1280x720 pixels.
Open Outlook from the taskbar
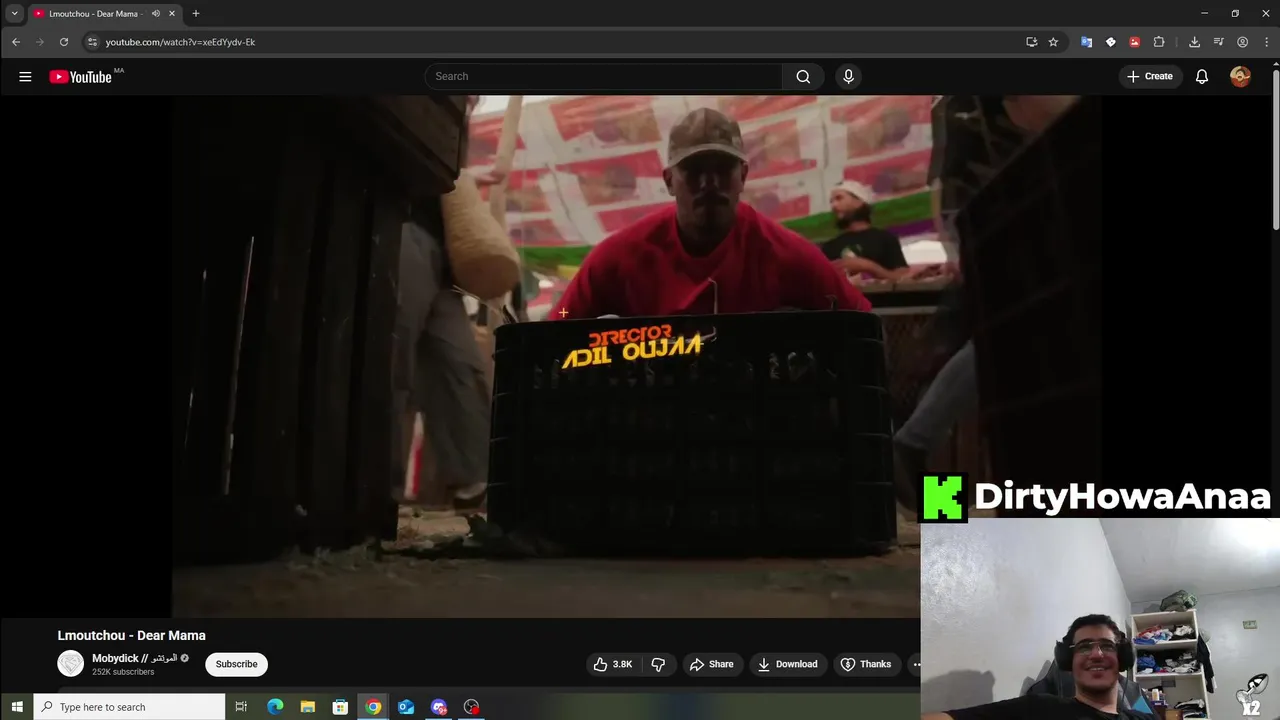(x=406, y=707)
